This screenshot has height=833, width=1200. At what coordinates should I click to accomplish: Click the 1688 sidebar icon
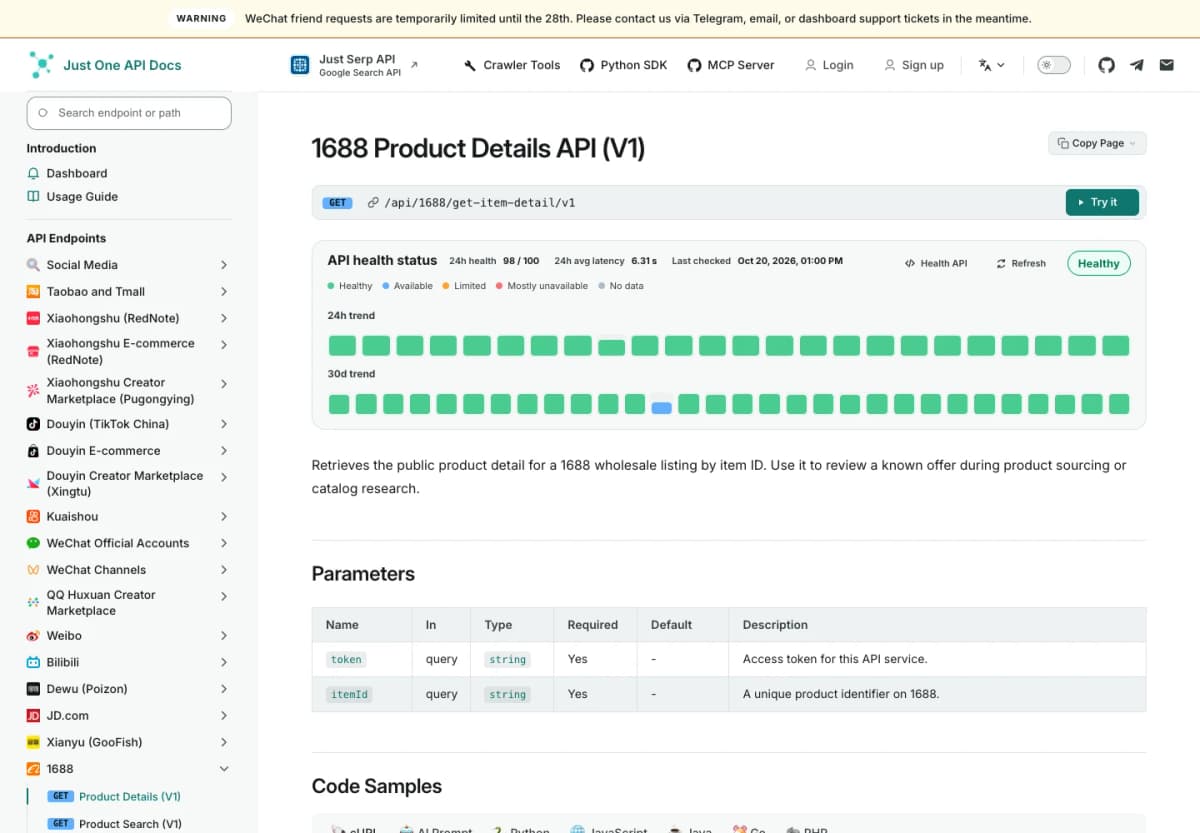click(34, 769)
